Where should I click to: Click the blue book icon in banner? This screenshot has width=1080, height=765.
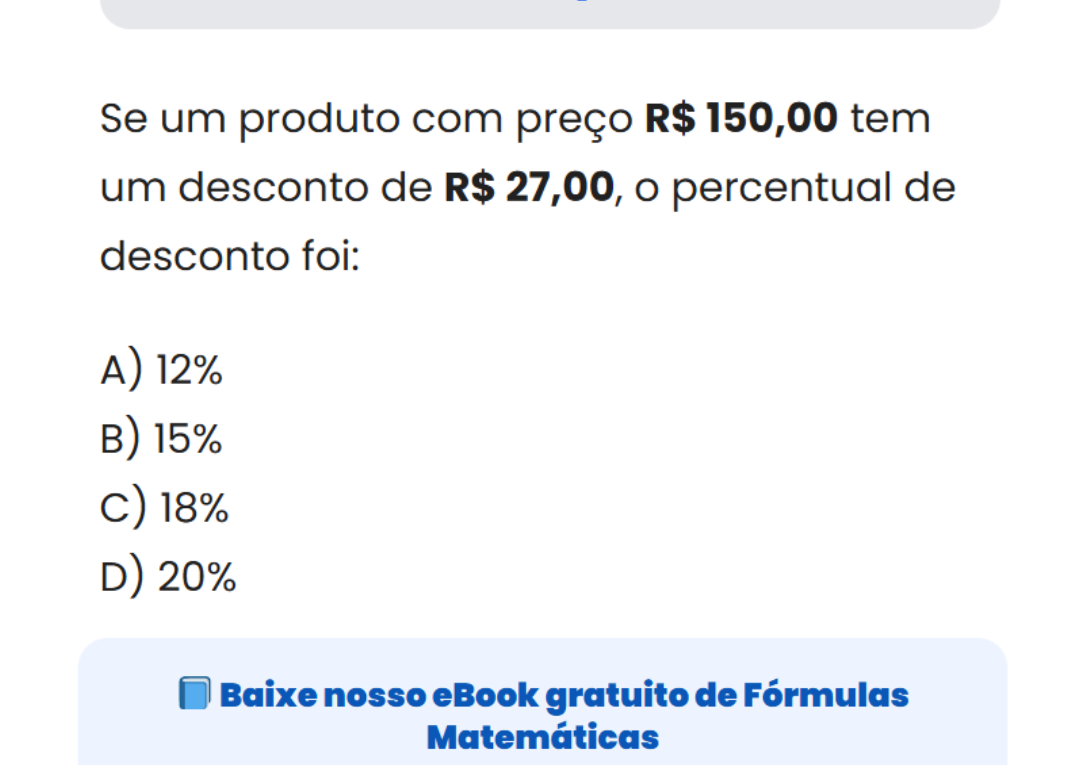click(x=195, y=693)
